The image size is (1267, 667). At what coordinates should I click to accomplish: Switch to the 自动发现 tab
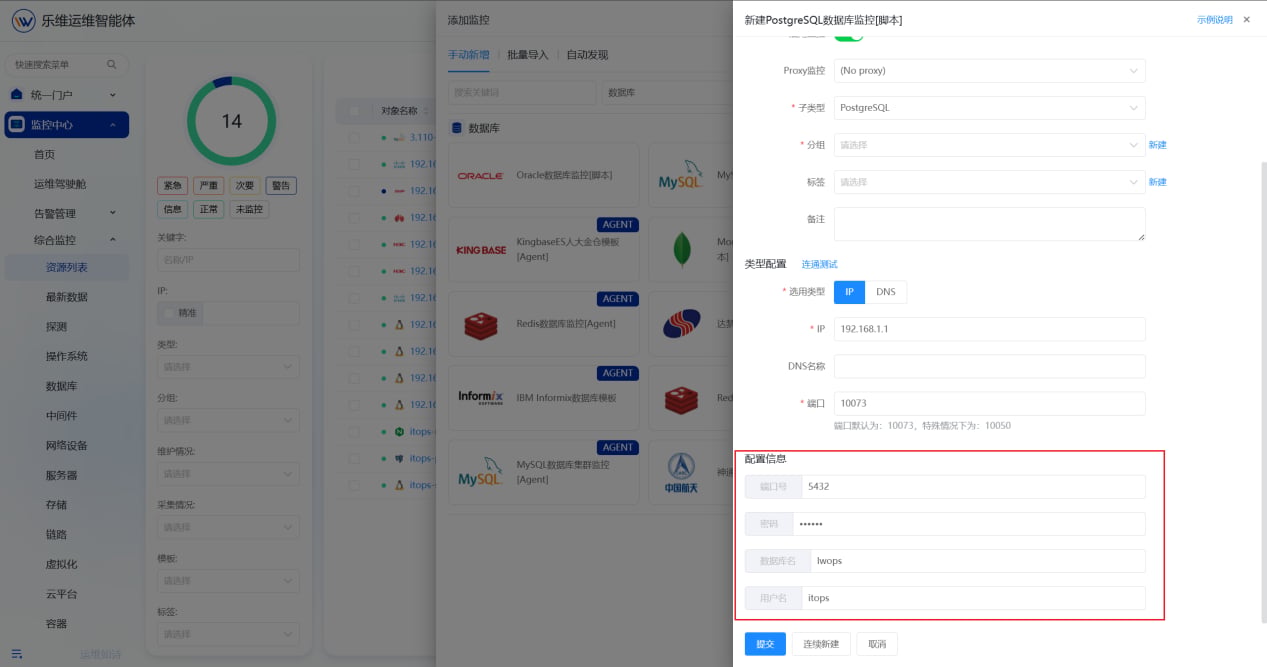[587, 55]
